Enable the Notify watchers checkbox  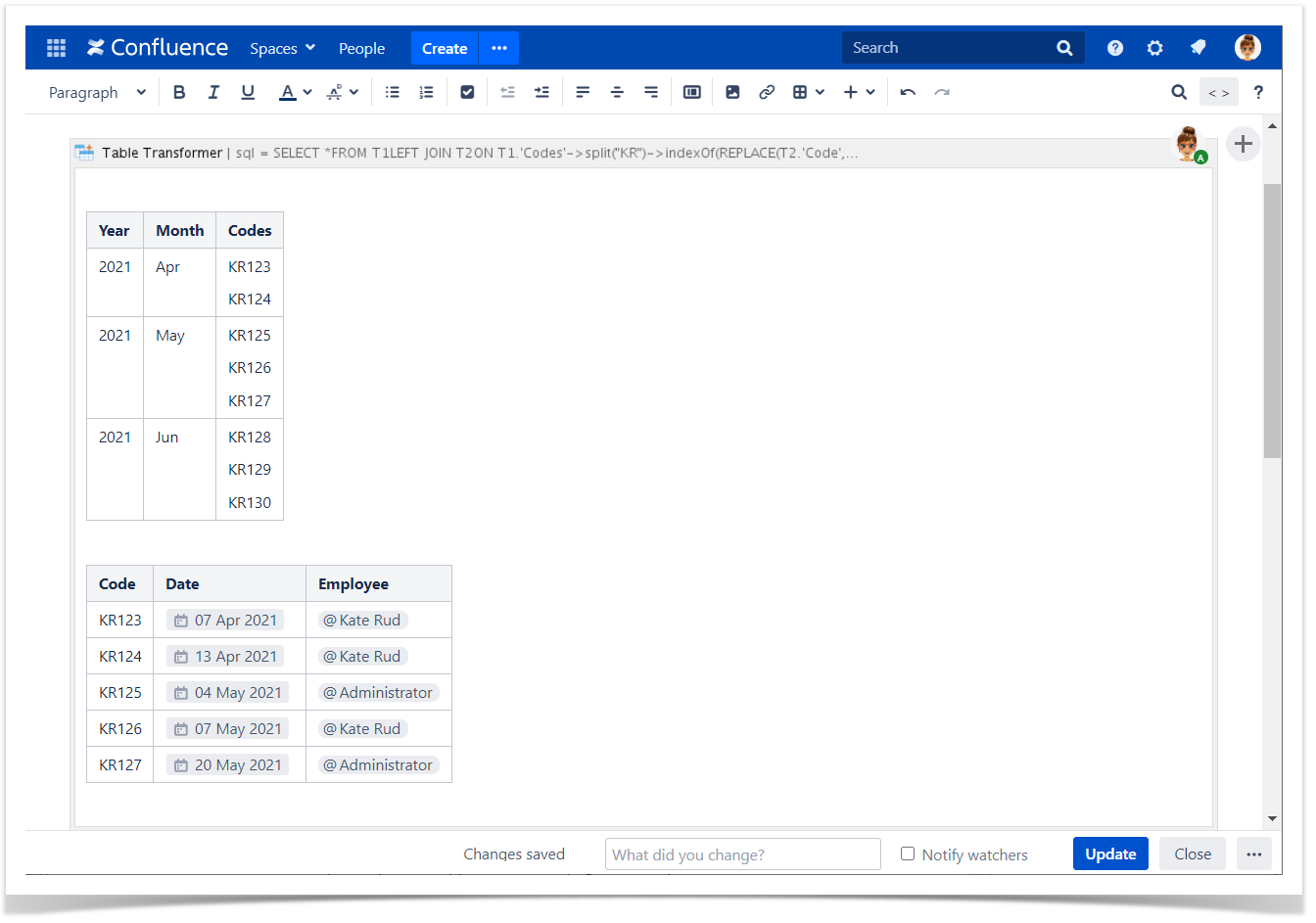[x=908, y=854]
